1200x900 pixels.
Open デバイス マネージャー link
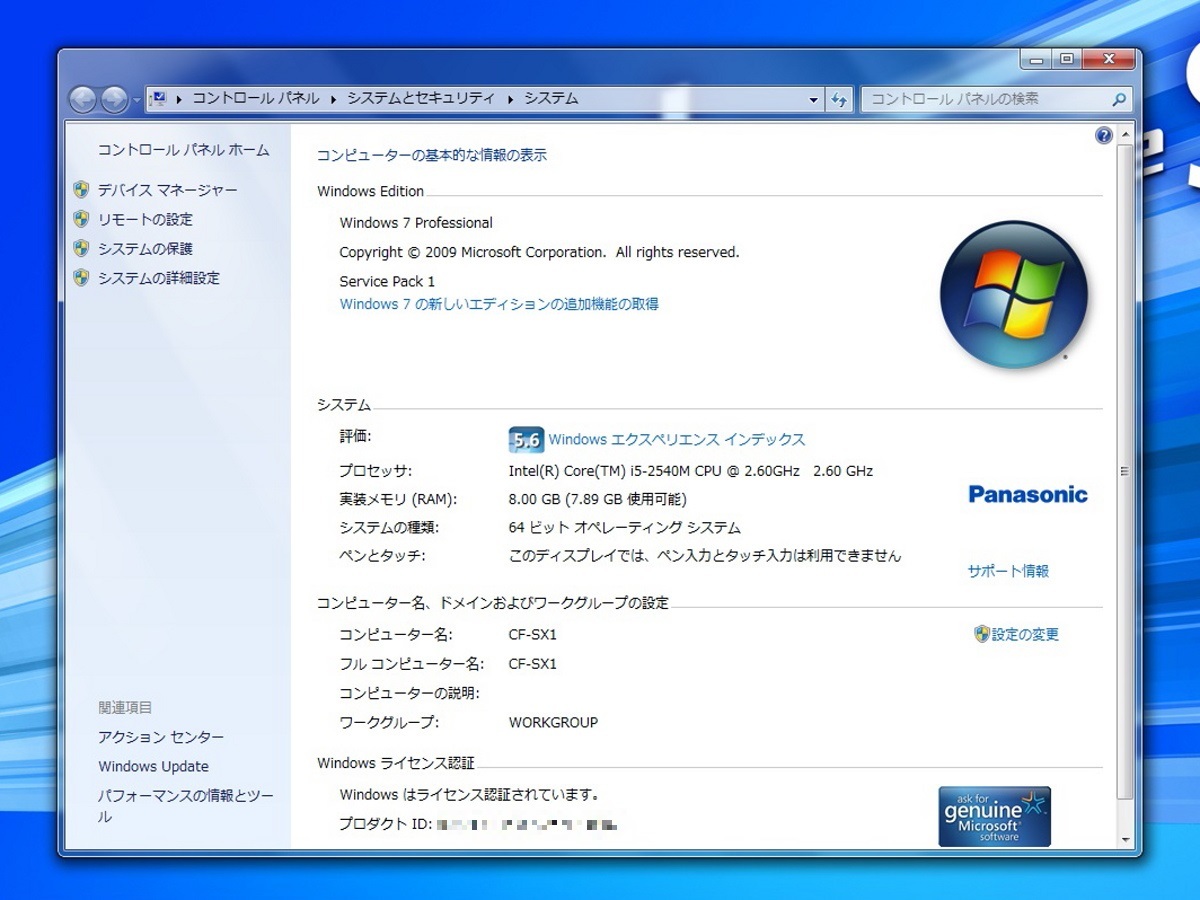[x=168, y=190]
